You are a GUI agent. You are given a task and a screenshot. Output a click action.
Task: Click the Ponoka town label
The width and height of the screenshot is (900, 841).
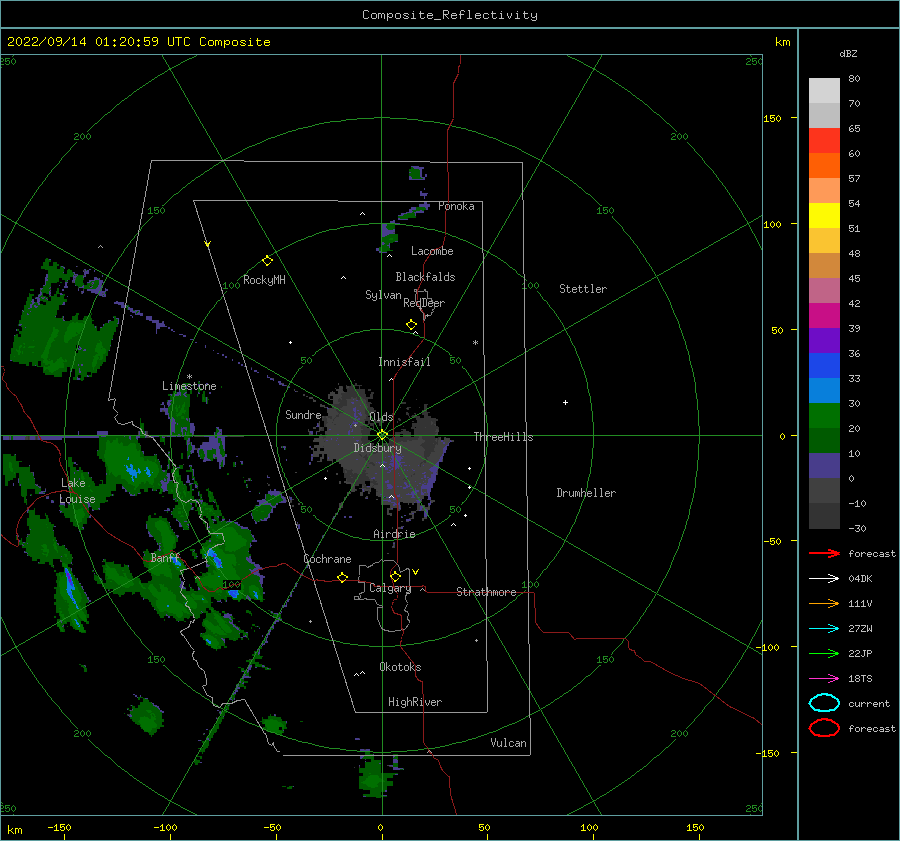point(456,206)
